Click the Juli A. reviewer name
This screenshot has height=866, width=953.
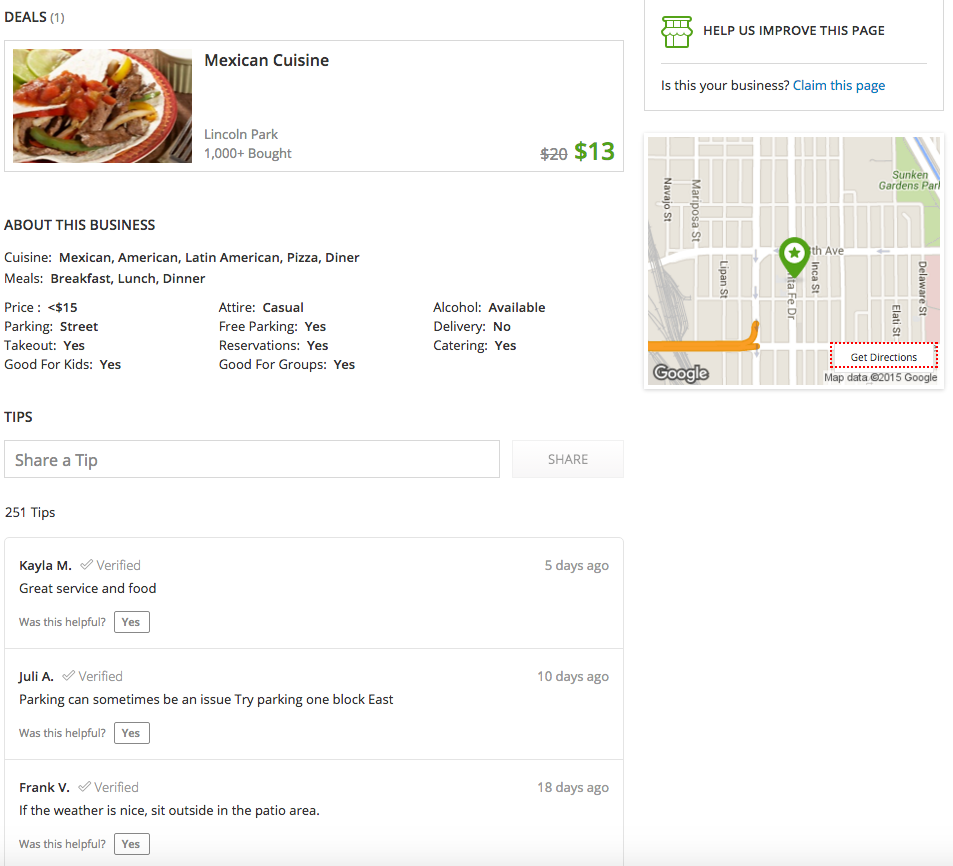36,676
